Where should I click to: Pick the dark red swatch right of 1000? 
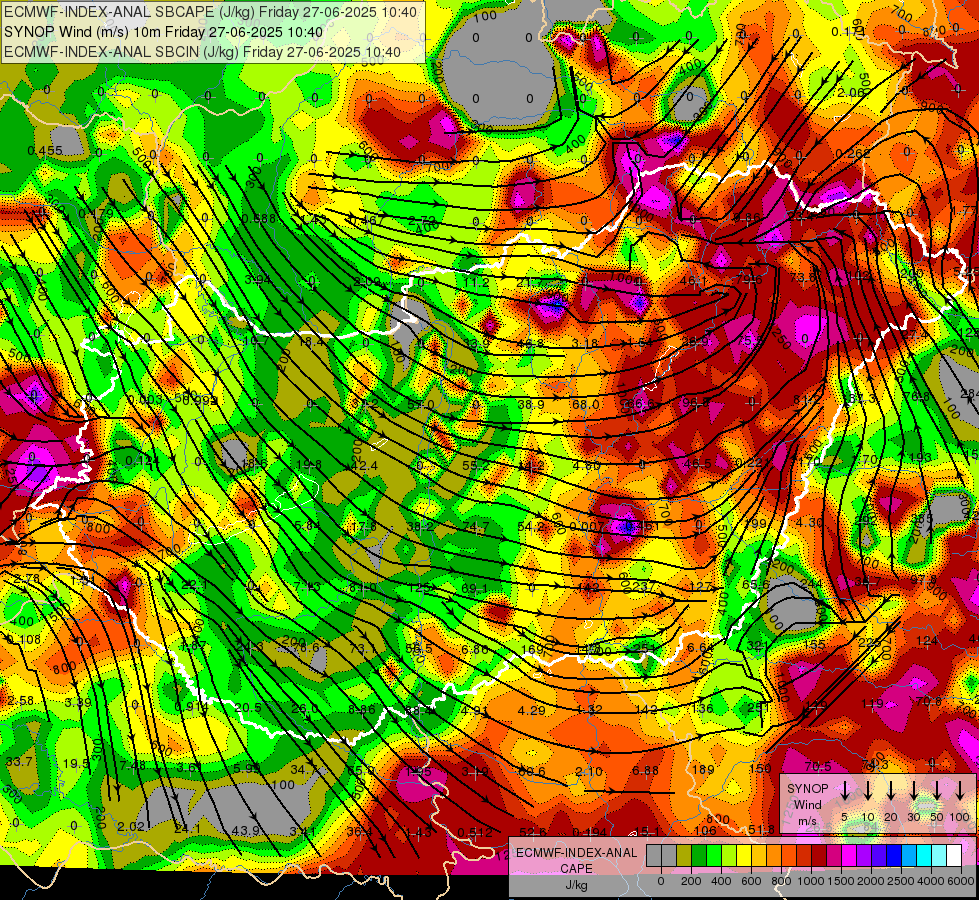pos(819,856)
